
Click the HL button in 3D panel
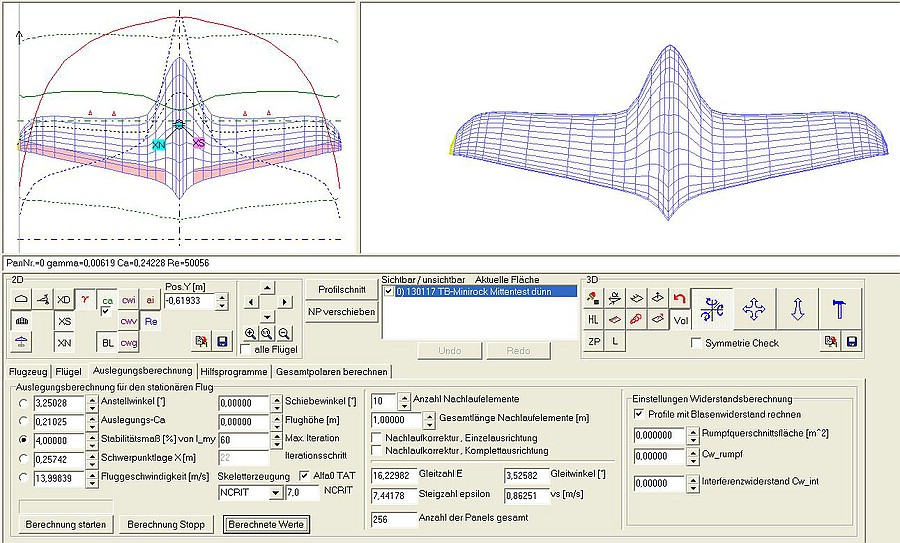[593, 319]
